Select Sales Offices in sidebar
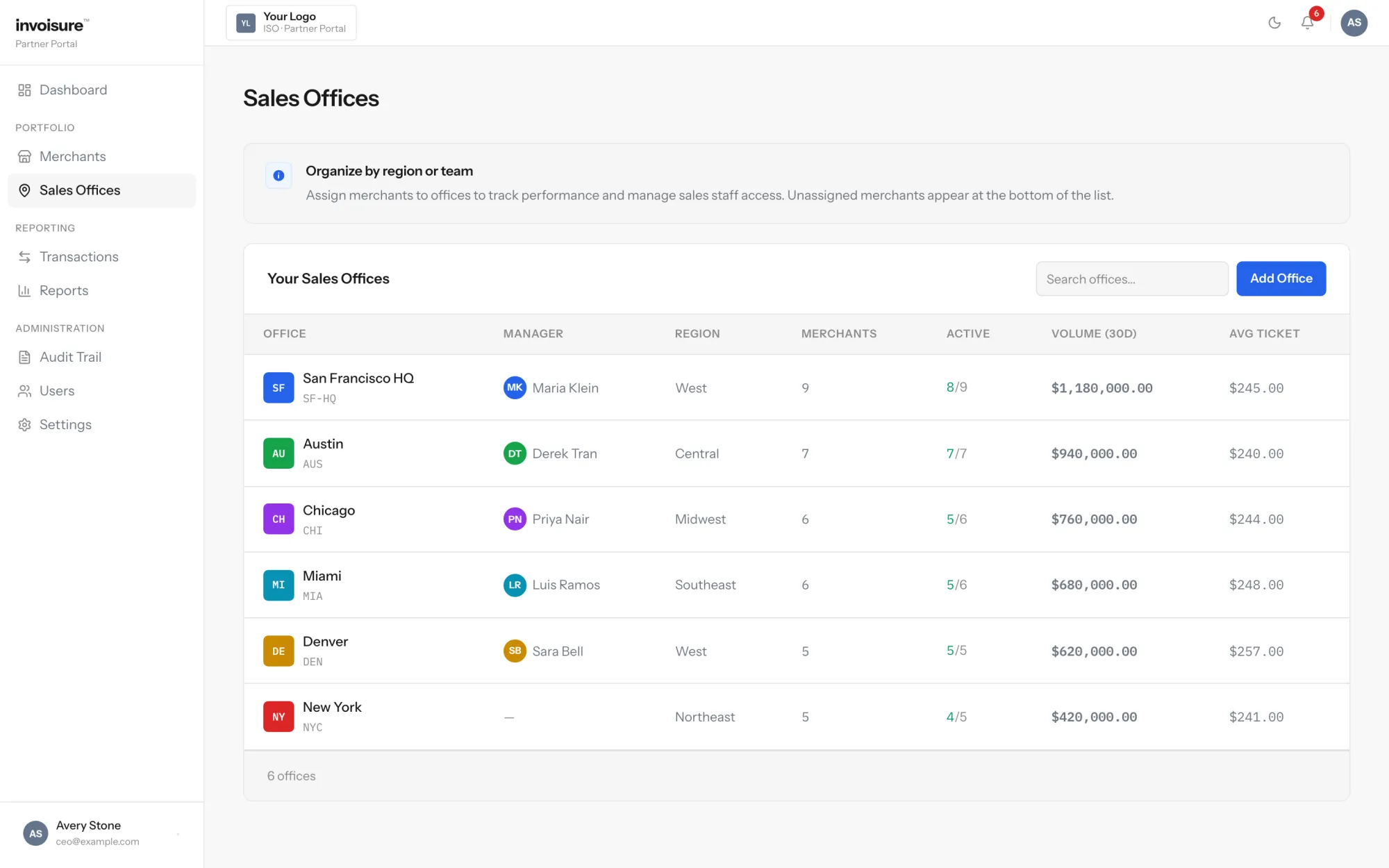 [102, 190]
